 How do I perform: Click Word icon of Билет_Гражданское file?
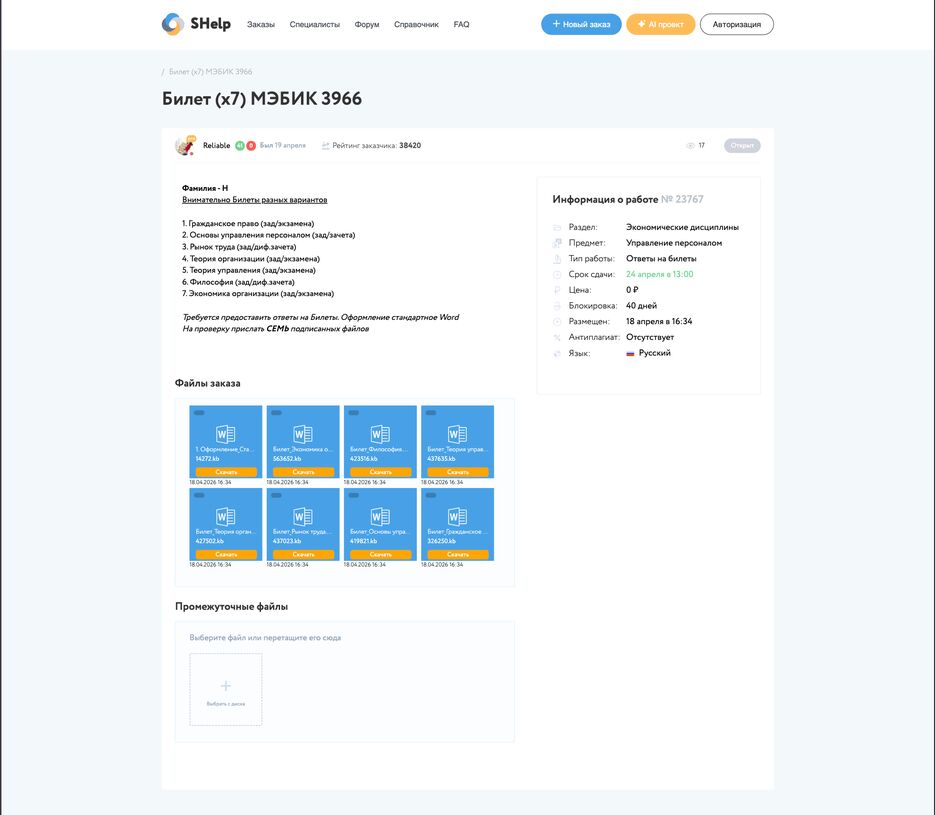click(457, 516)
